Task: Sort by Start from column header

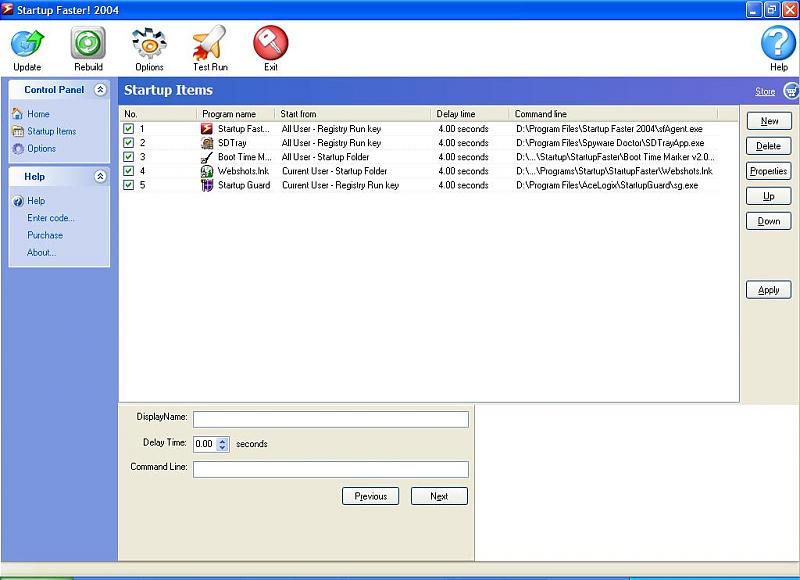Action: point(353,114)
